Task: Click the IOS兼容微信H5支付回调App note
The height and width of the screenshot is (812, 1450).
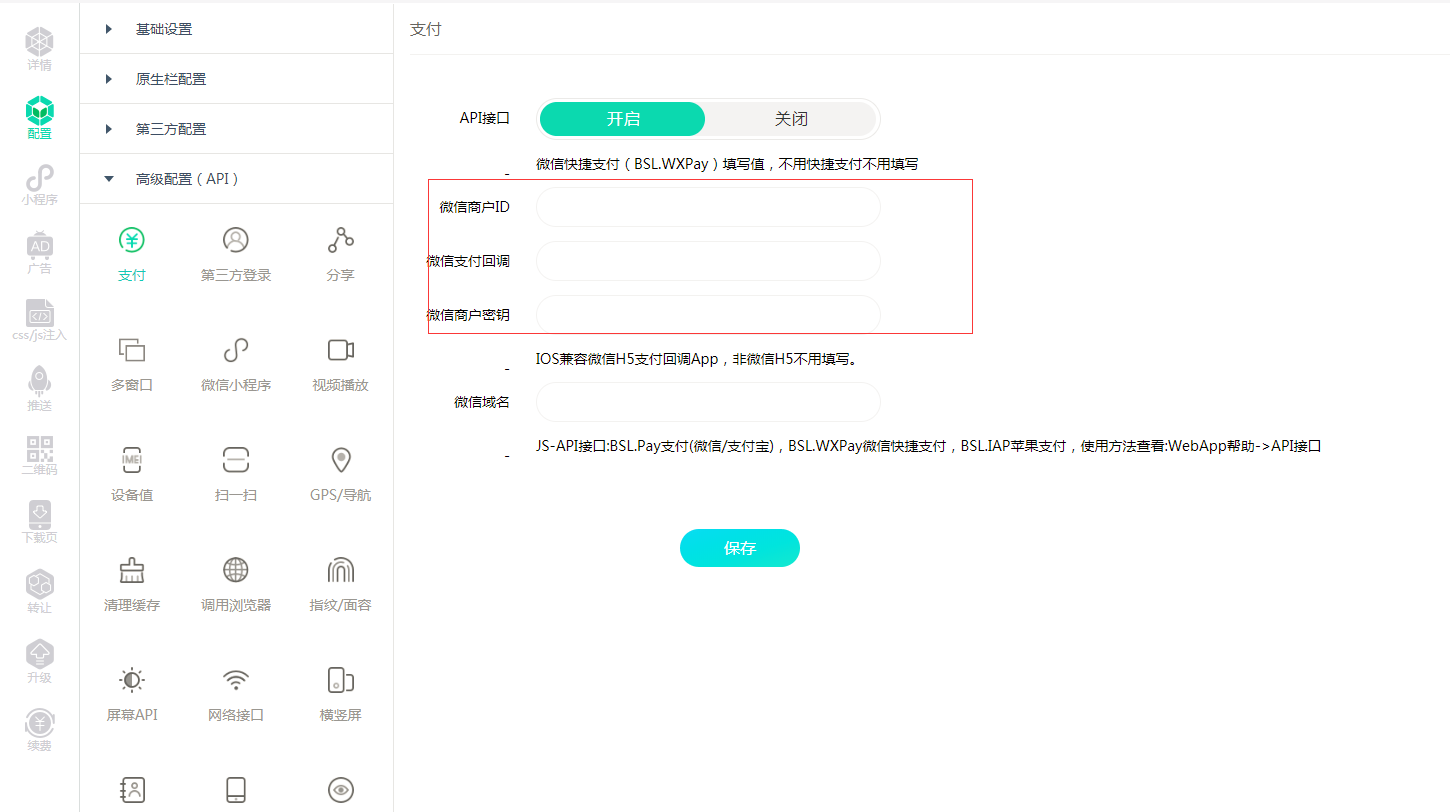Action: click(698, 359)
